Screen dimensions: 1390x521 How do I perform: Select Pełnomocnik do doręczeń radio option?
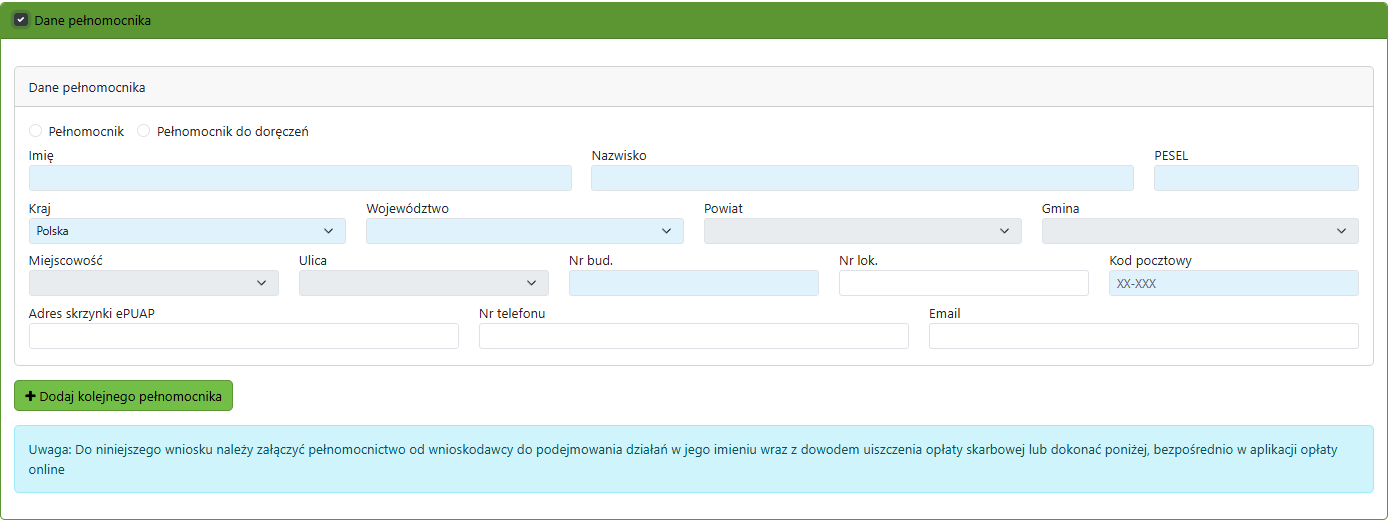[x=144, y=131]
